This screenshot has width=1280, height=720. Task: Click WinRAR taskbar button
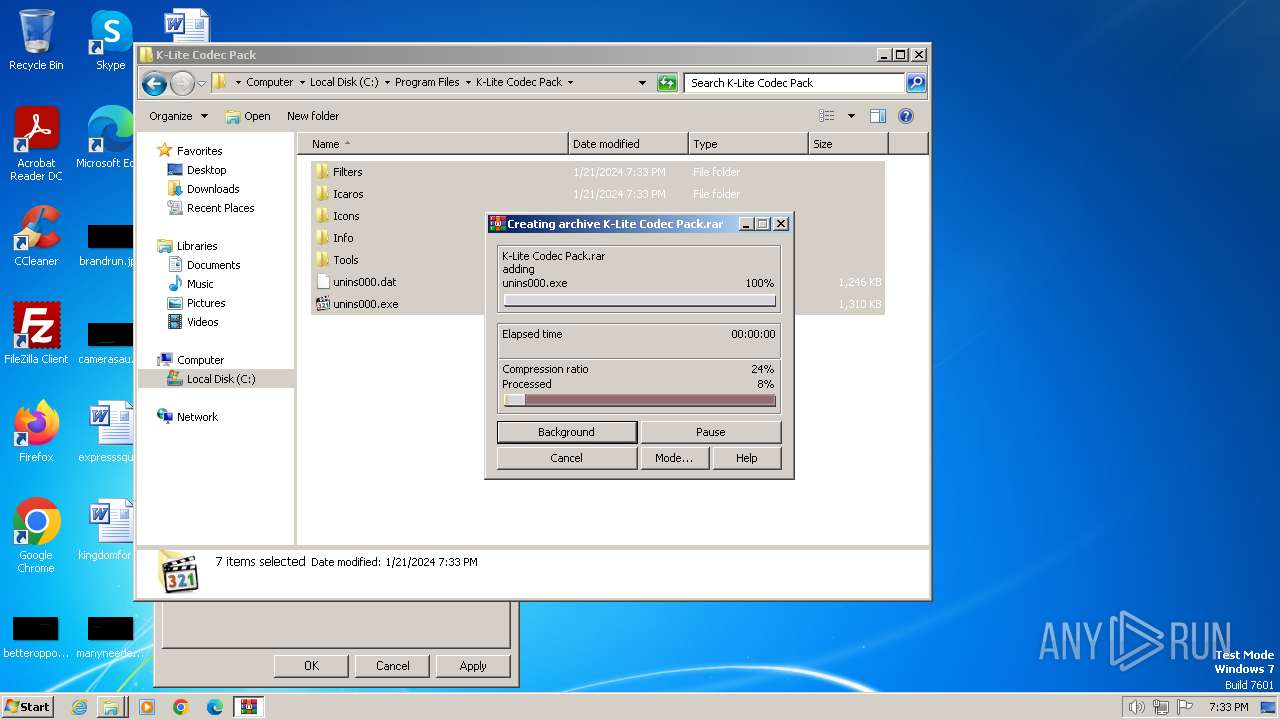249,707
